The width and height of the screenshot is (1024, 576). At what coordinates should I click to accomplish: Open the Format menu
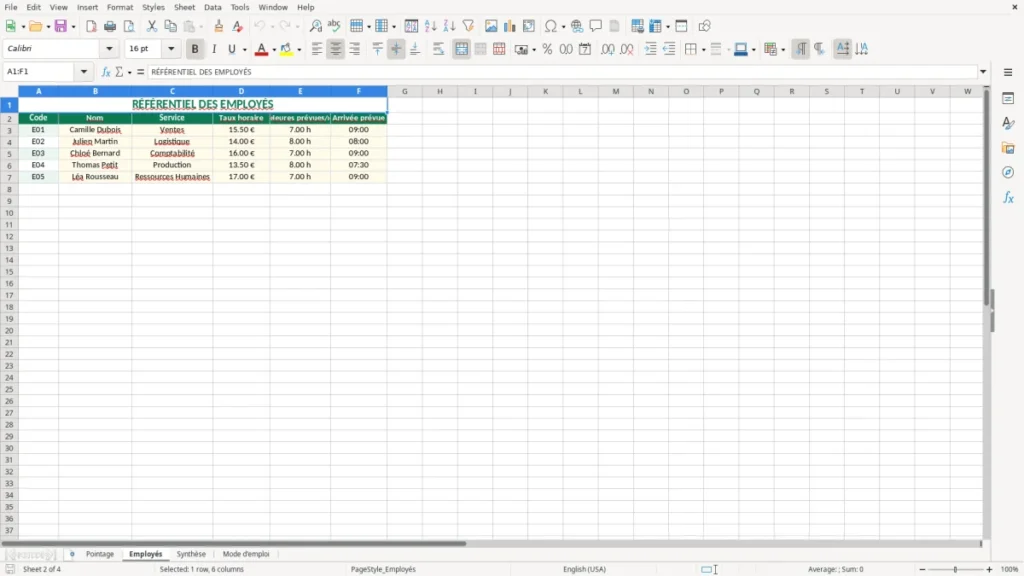(x=120, y=7)
